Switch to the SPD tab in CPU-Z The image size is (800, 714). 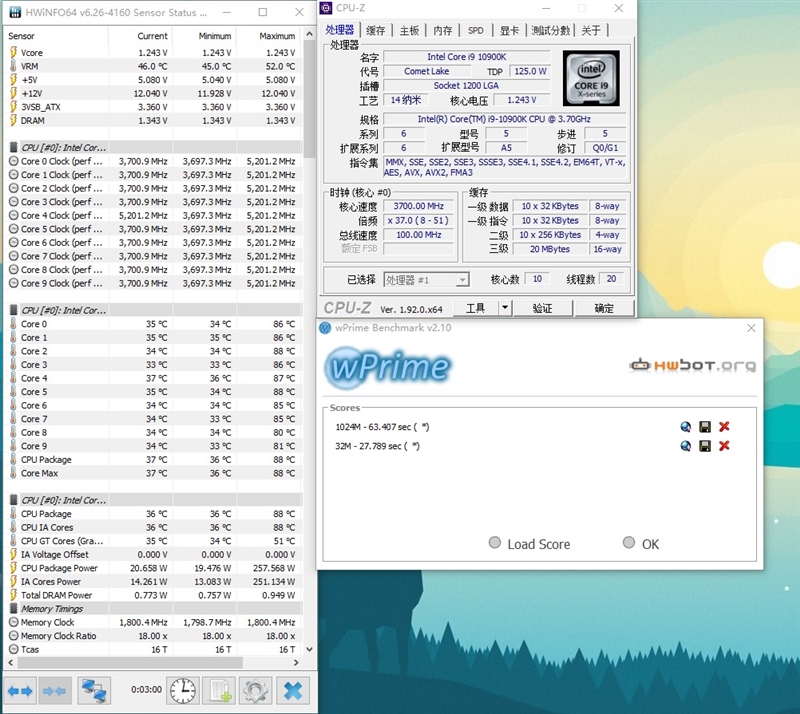tap(475, 31)
